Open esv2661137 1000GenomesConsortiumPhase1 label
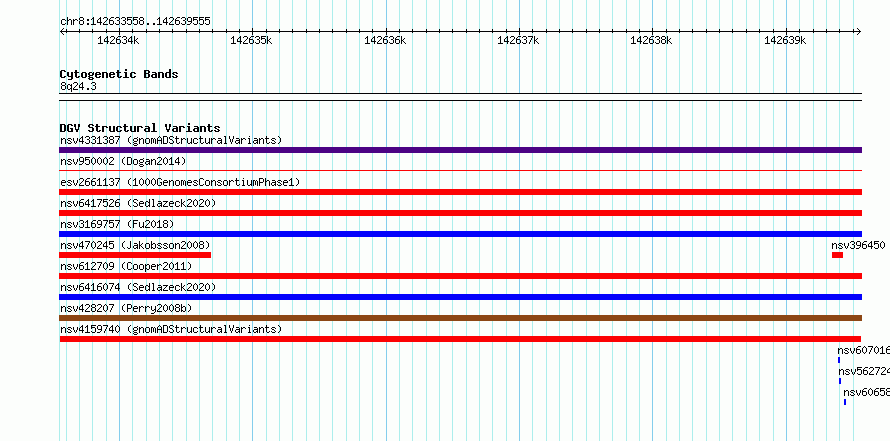The image size is (890, 441). coord(180,182)
